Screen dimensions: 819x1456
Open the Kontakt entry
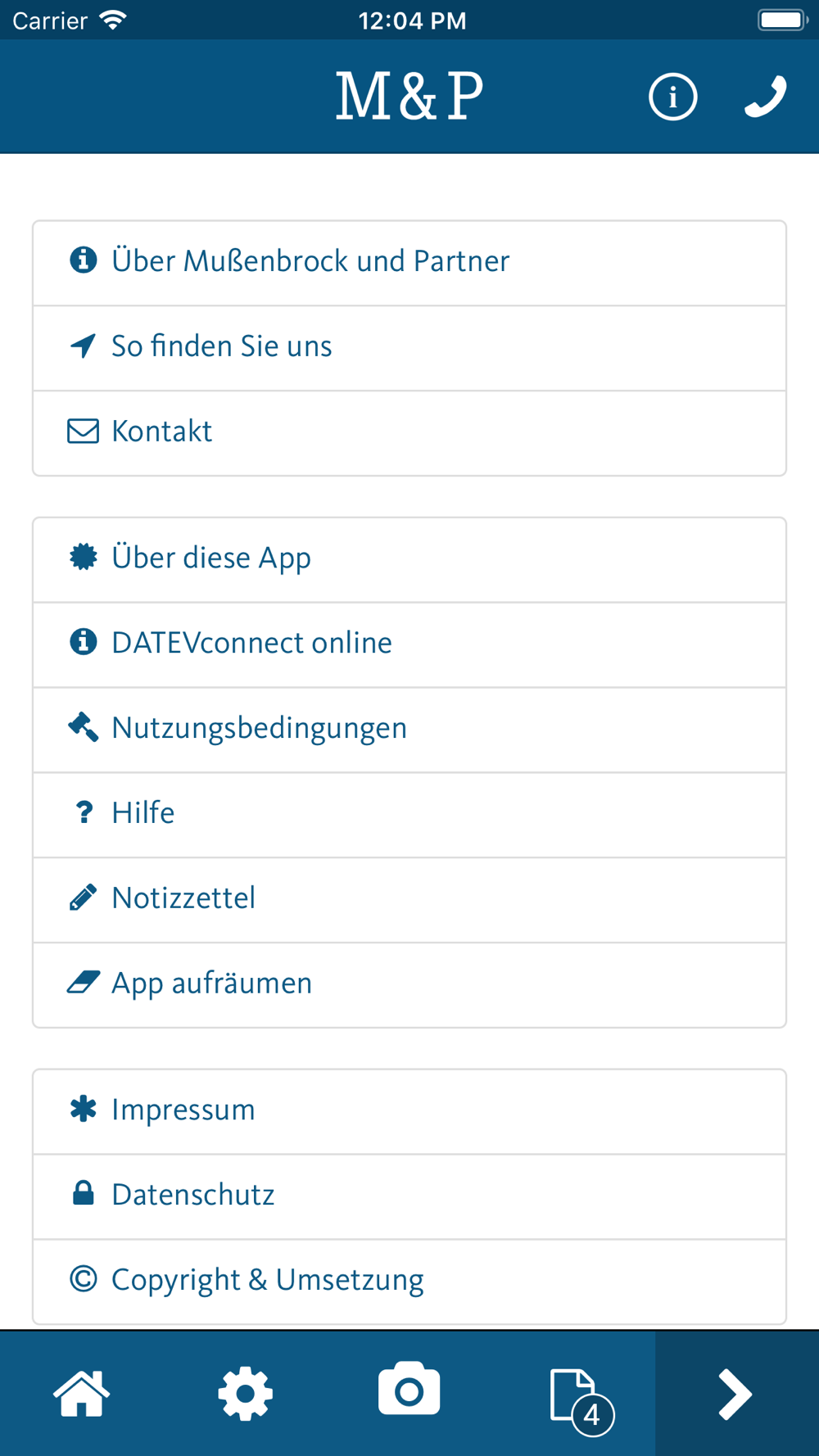(x=409, y=433)
